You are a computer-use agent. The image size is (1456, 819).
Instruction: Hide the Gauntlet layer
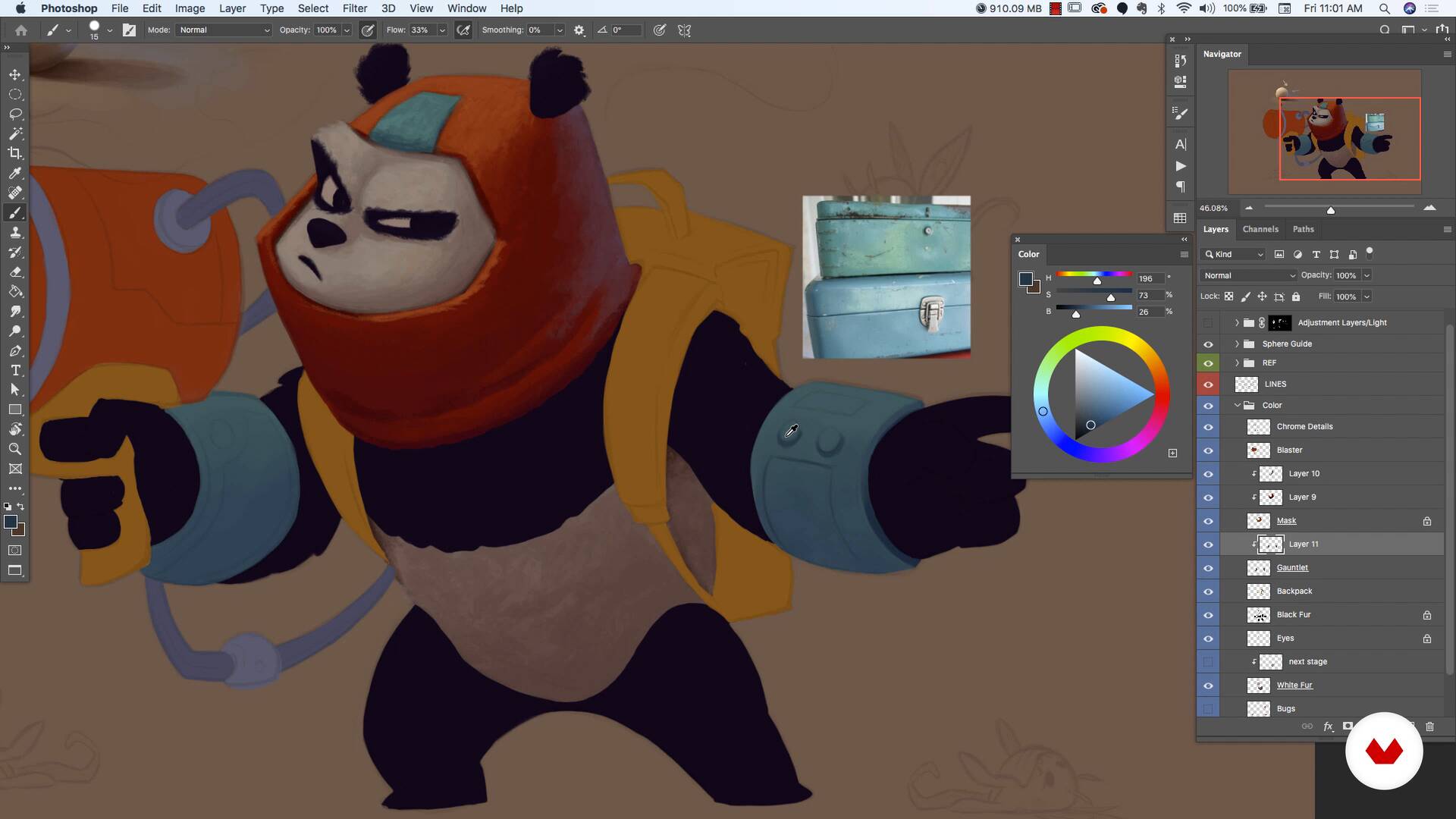click(1208, 568)
